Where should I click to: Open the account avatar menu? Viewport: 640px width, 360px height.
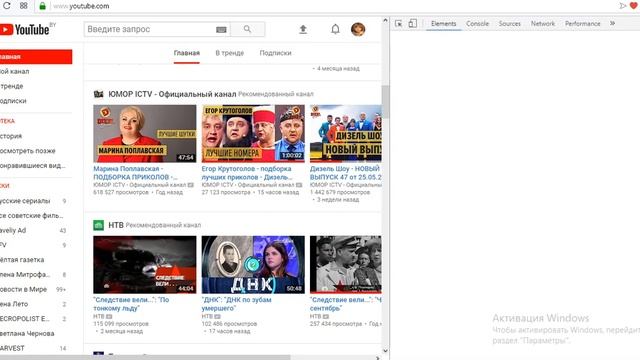coord(358,29)
